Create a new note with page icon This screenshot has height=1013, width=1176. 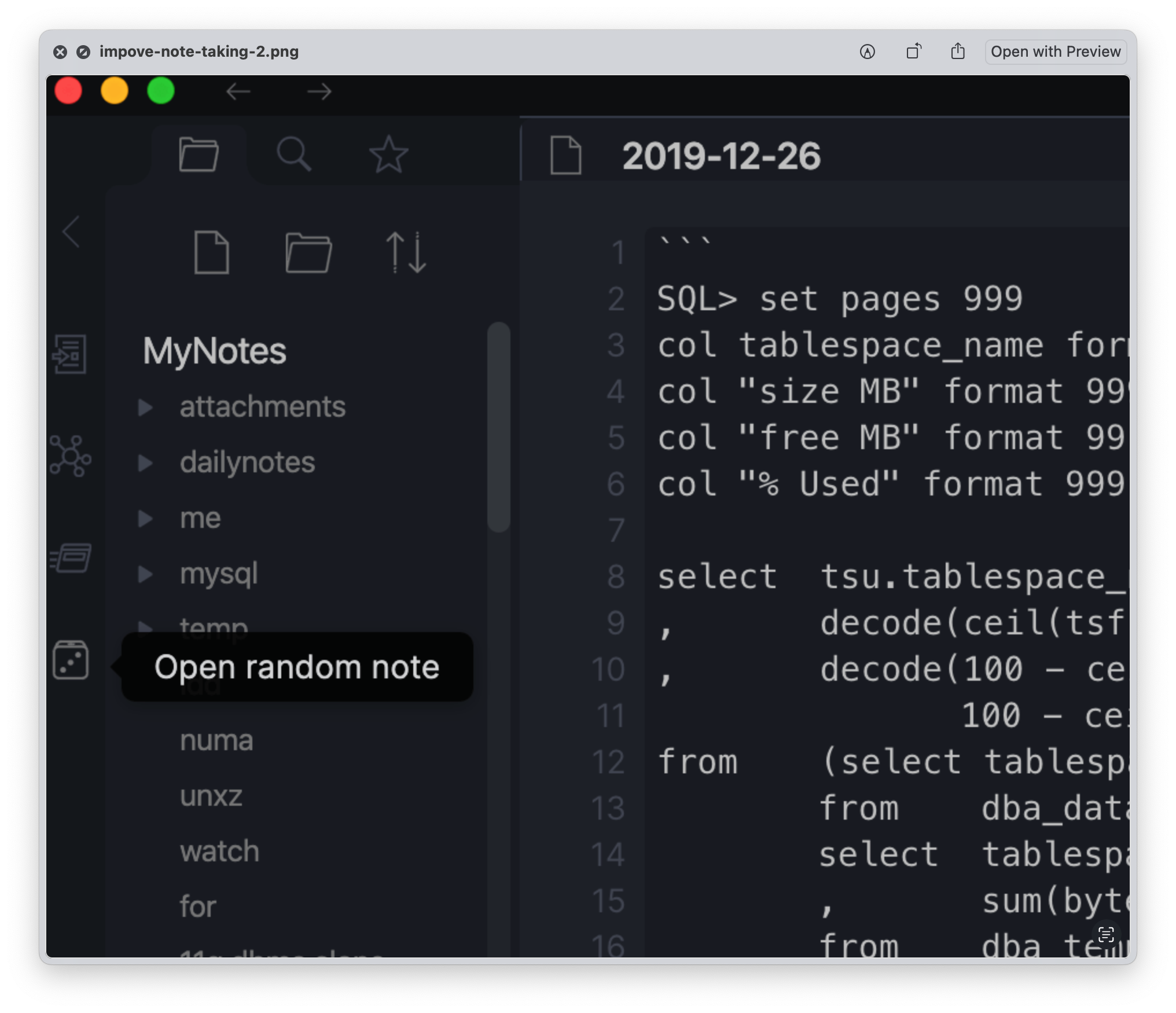coord(211,252)
